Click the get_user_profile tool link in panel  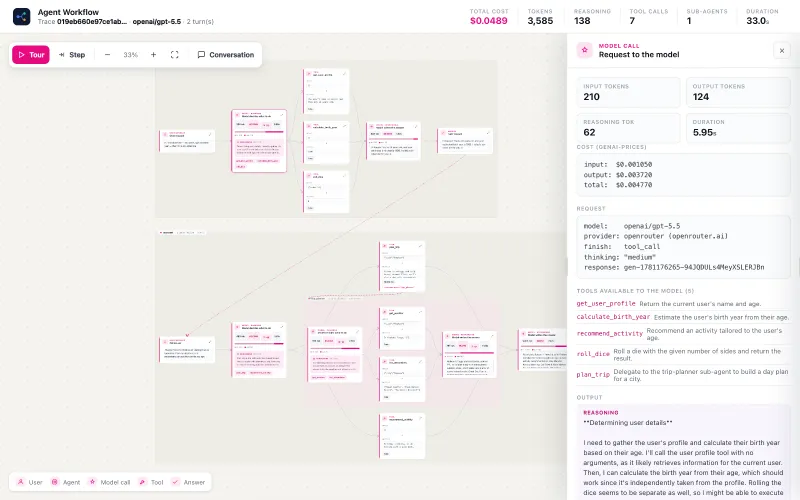(x=606, y=304)
